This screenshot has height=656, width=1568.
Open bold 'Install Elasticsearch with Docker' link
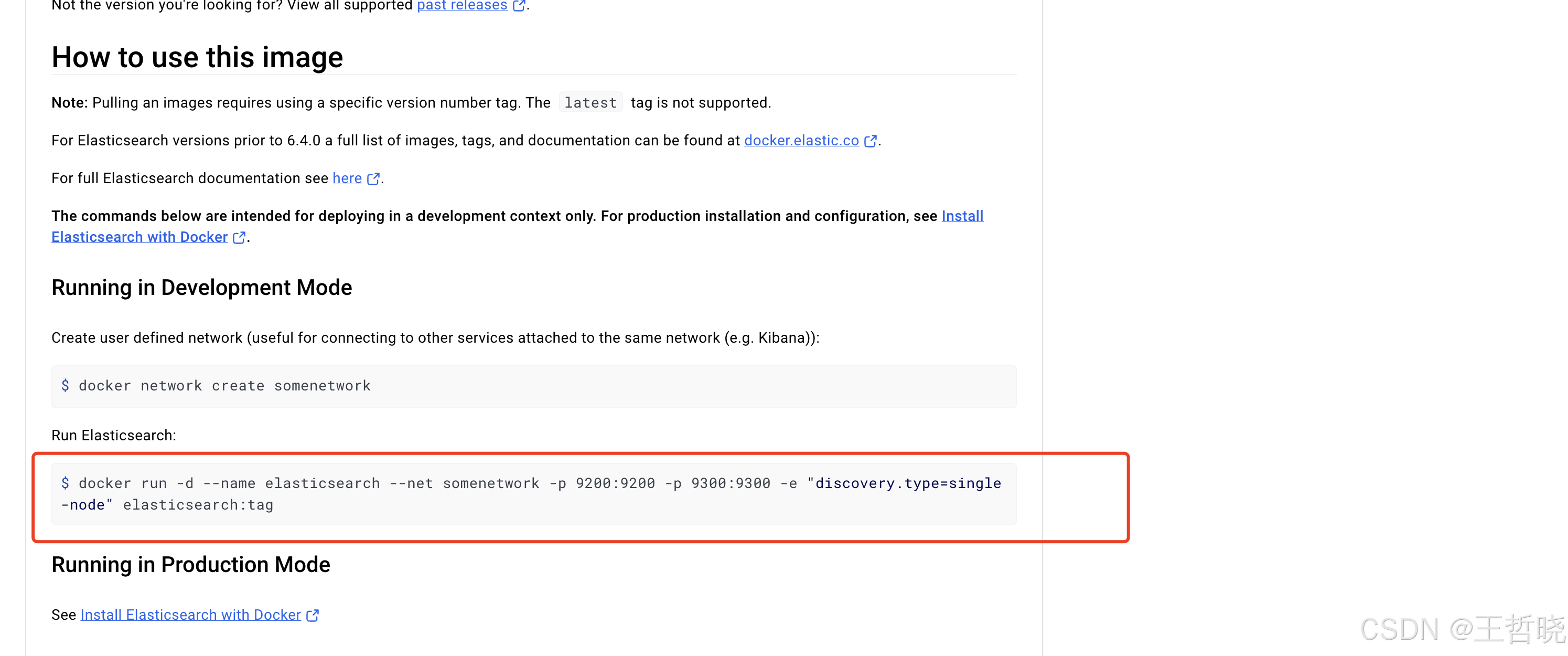click(x=139, y=237)
